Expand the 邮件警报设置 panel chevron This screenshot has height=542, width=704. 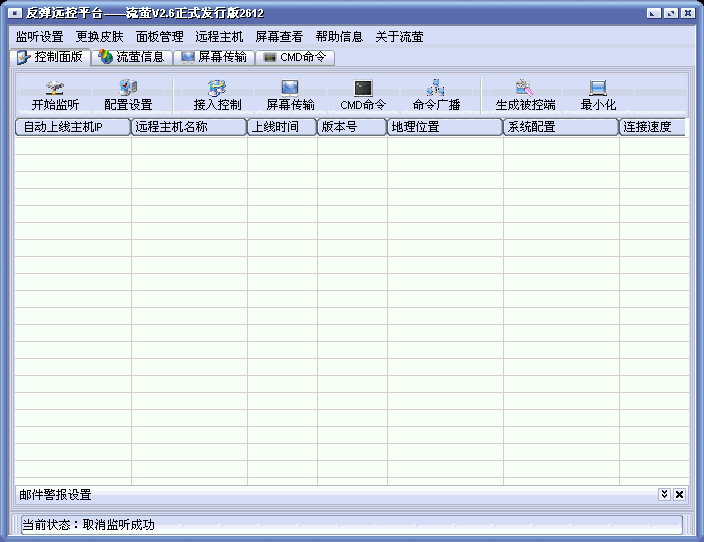664,495
